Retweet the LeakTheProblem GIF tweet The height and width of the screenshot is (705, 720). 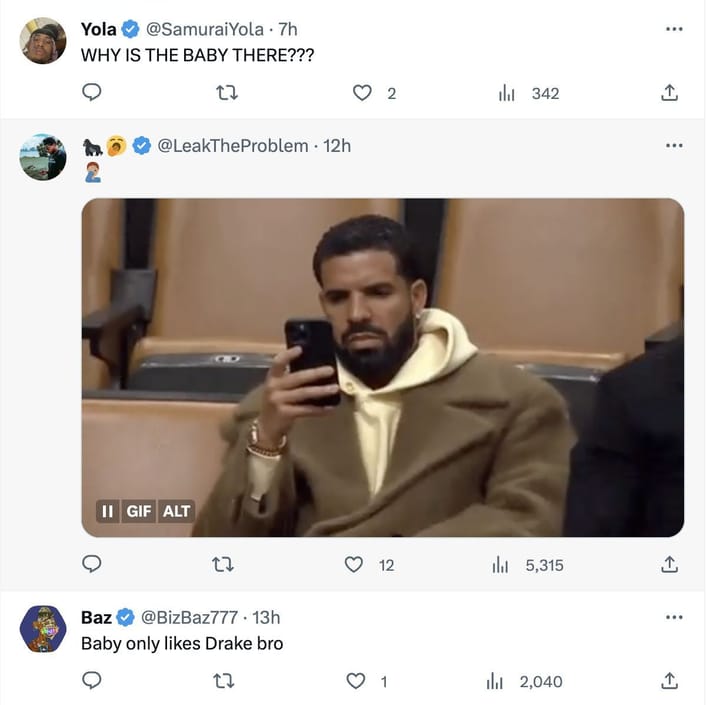(x=224, y=565)
